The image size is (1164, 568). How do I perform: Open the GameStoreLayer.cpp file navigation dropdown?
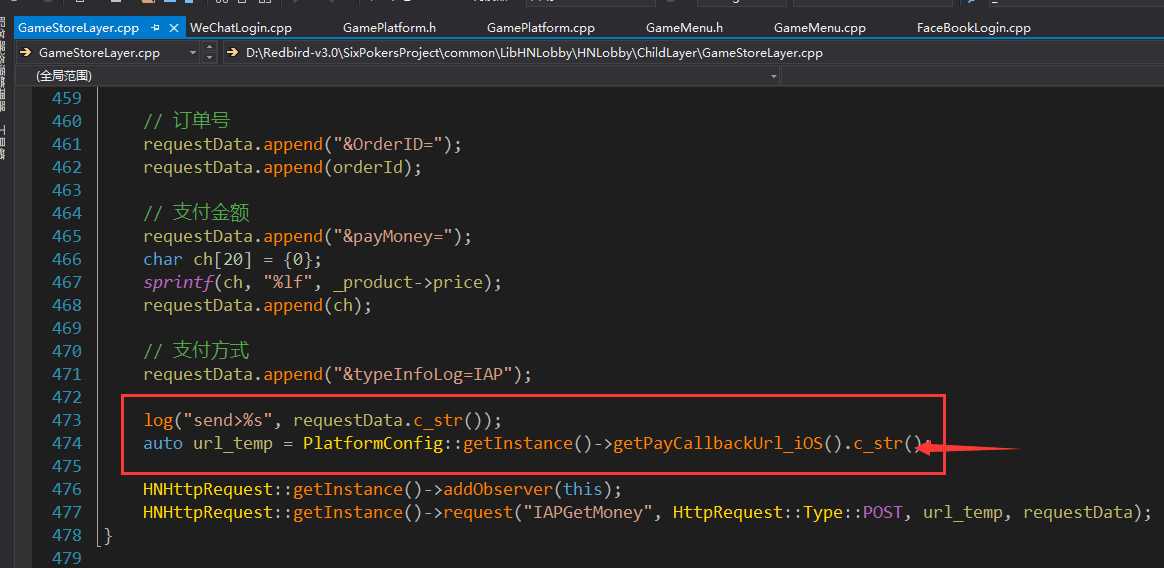pyautogui.click(x=192, y=53)
